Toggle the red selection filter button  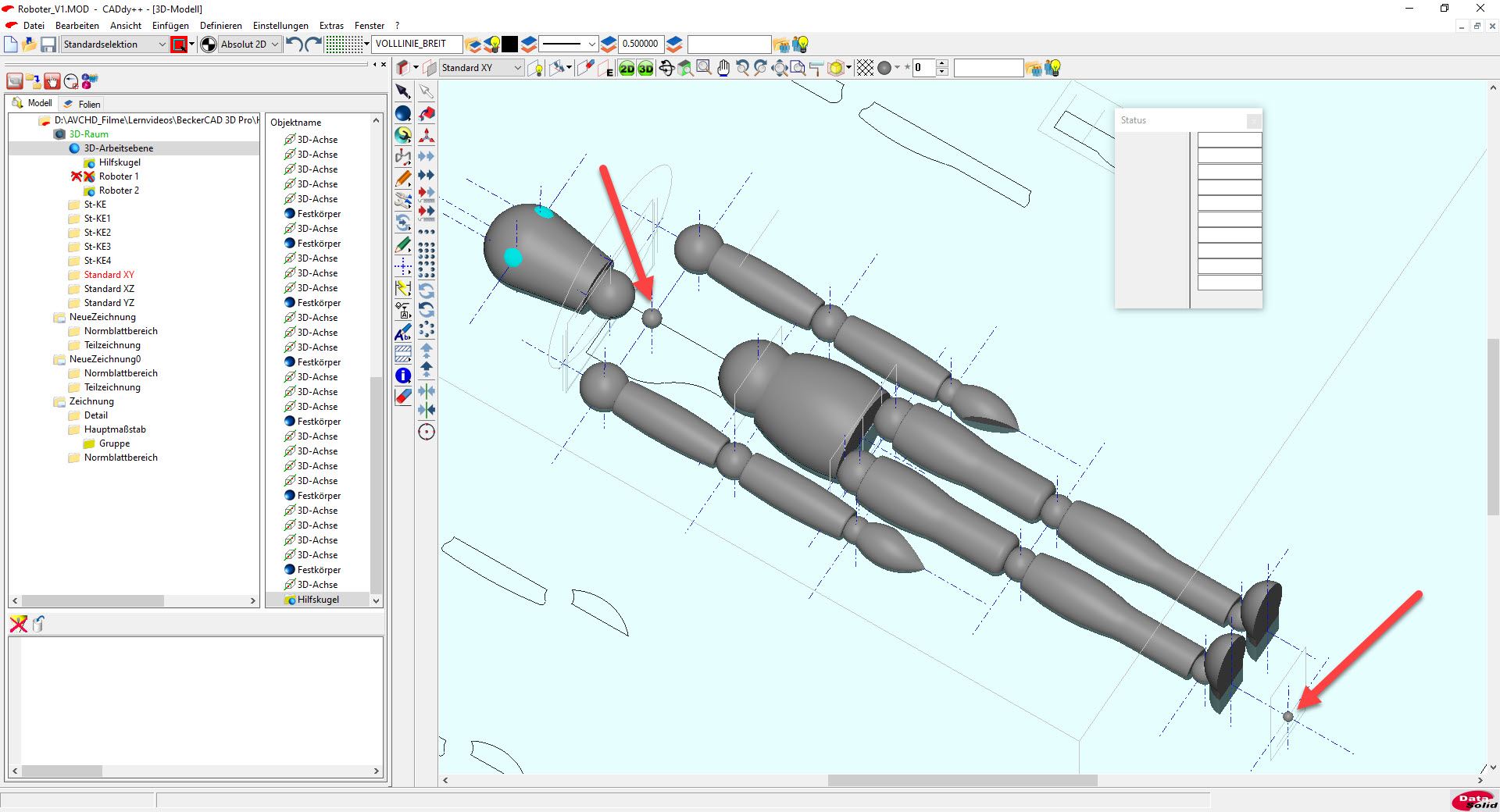[x=179, y=45]
